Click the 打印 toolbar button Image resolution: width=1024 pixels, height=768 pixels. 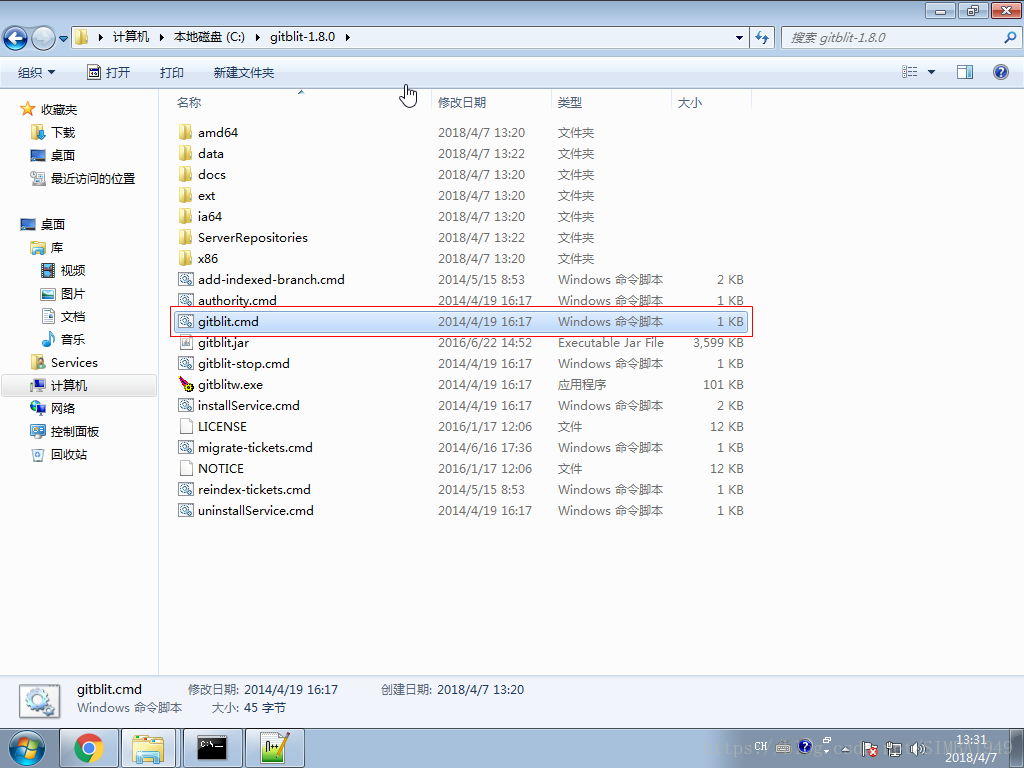[x=172, y=72]
